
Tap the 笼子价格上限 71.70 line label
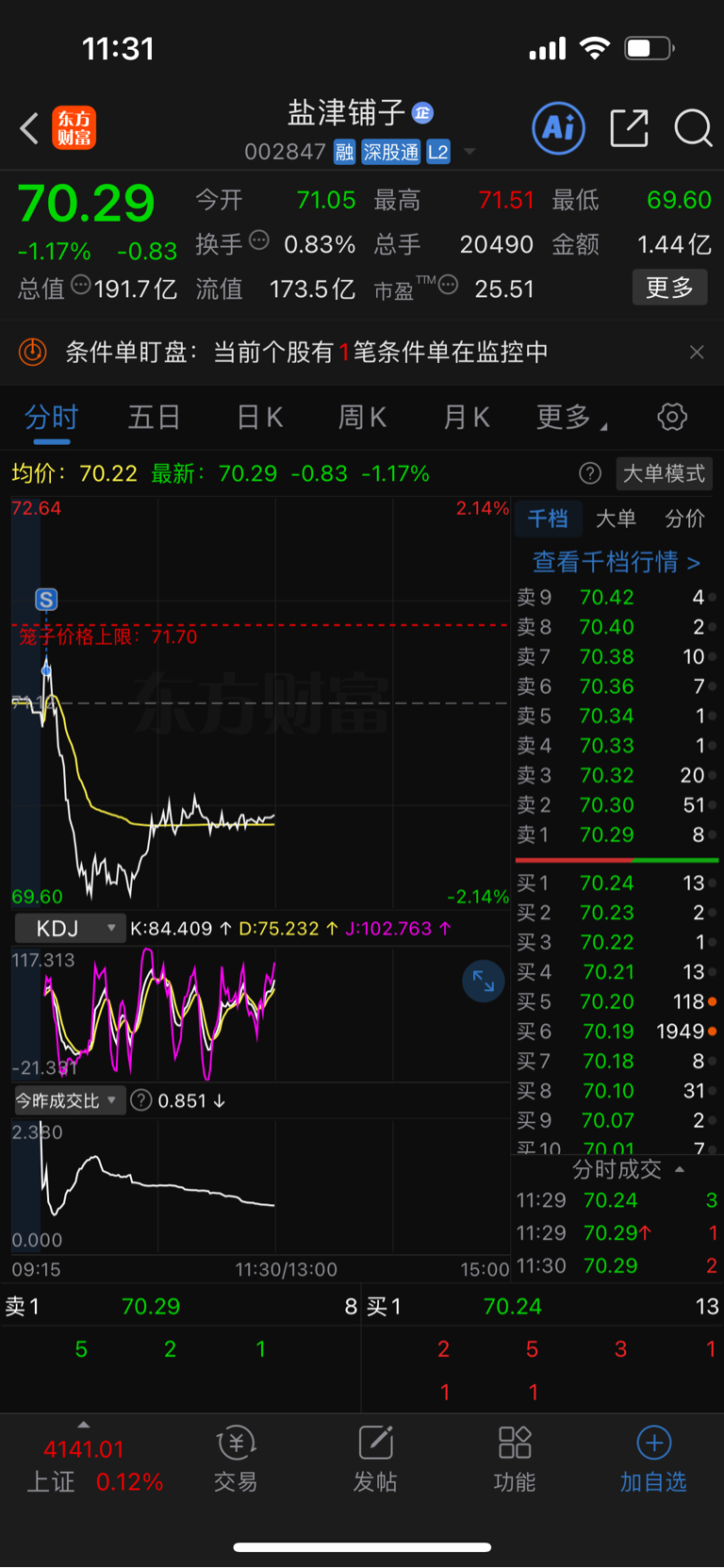tap(107, 637)
